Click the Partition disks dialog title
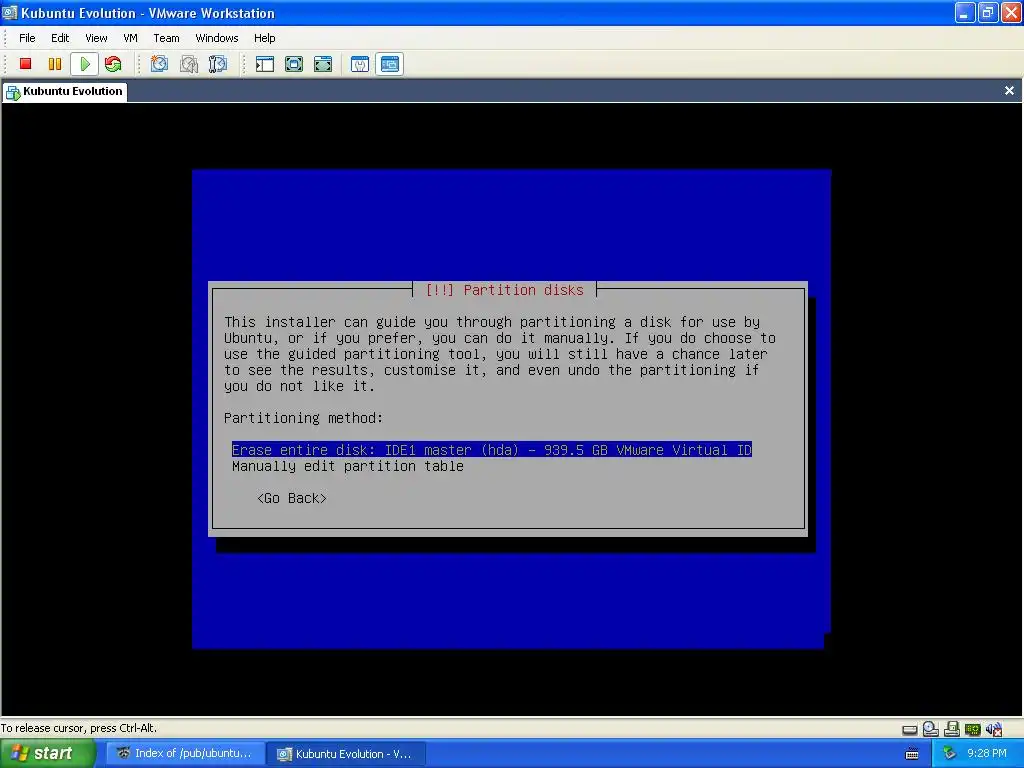The image size is (1024, 768). coord(504,289)
